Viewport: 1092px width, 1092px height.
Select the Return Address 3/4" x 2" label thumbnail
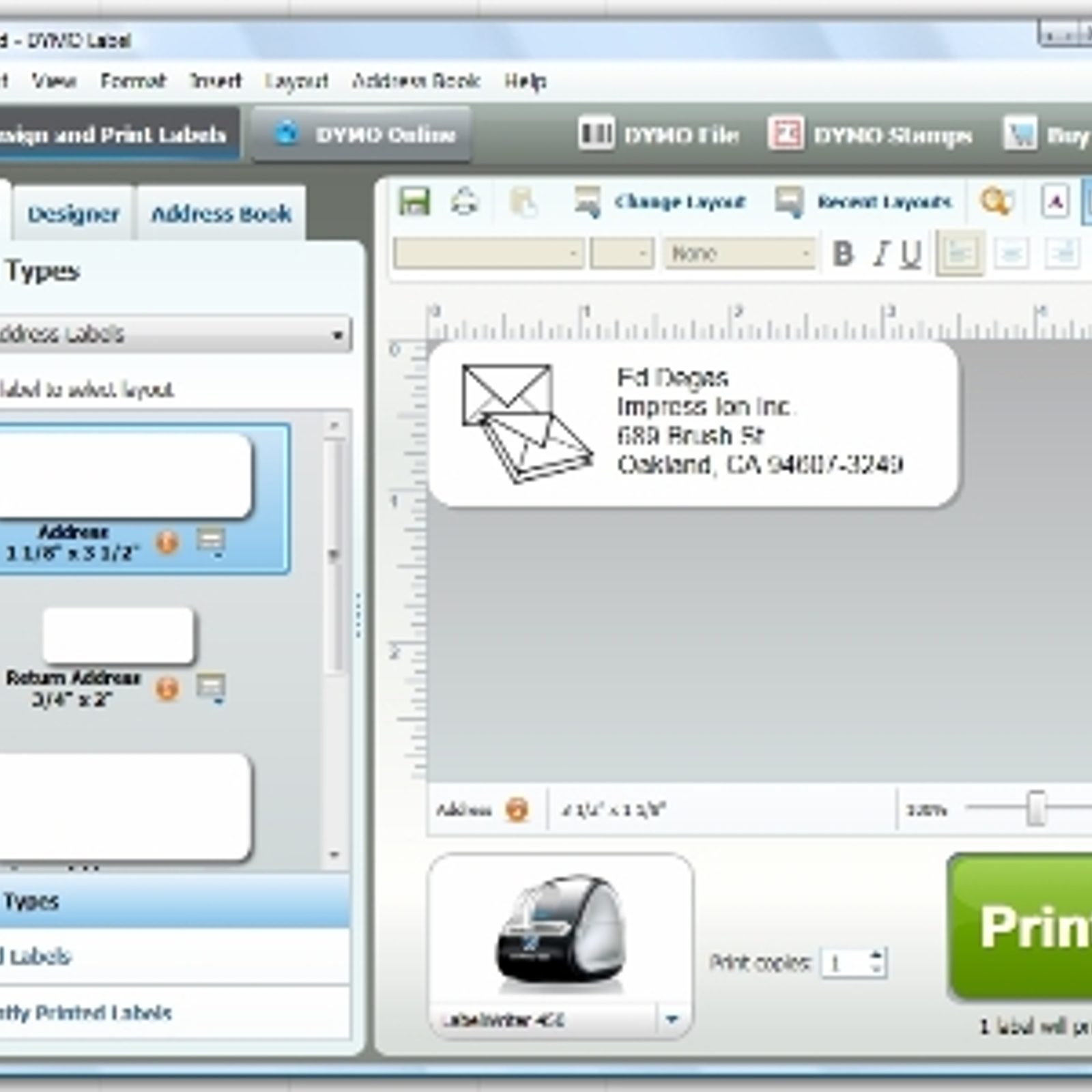[x=118, y=636]
